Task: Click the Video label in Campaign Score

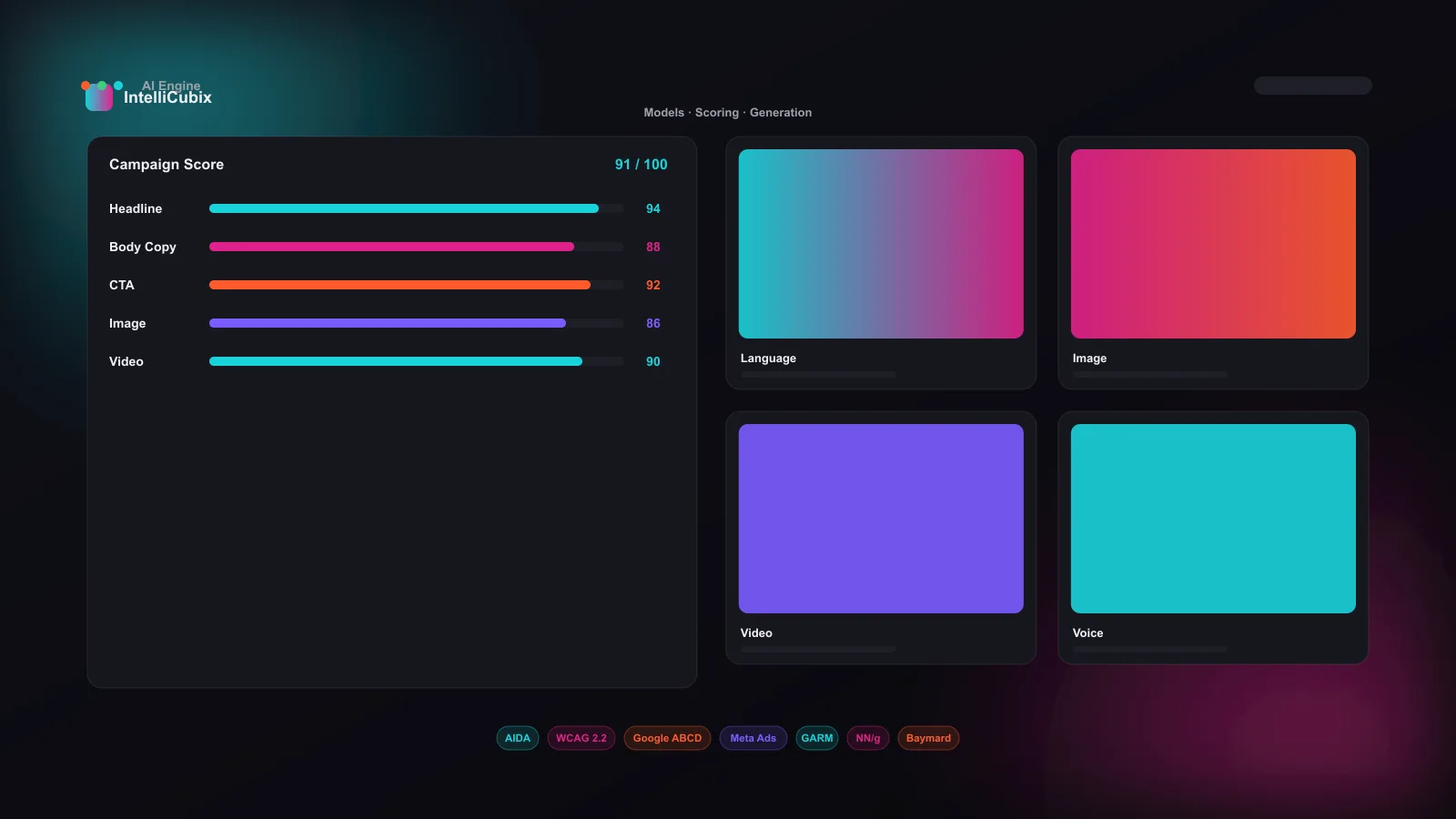Action: tap(126, 361)
